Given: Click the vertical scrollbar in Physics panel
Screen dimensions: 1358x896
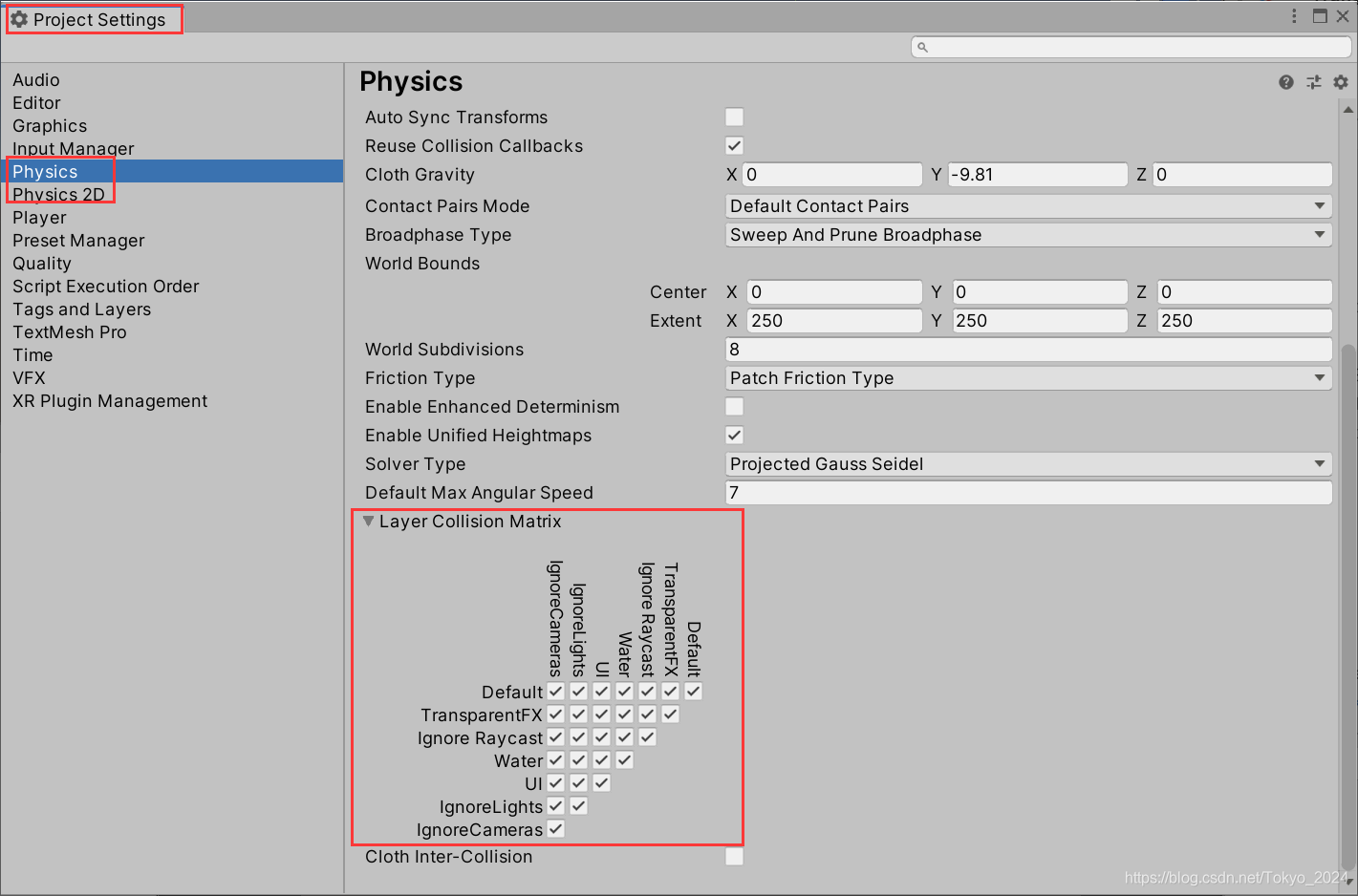Looking at the screenshot, I should click(1348, 607).
